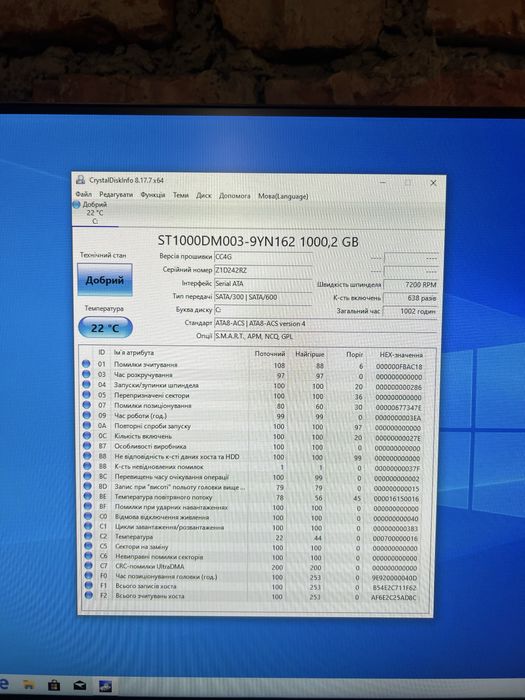Viewport: 525px width, 700px height.
Task: Select status circle of Час роботи (год.)
Action: pos(87,415)
